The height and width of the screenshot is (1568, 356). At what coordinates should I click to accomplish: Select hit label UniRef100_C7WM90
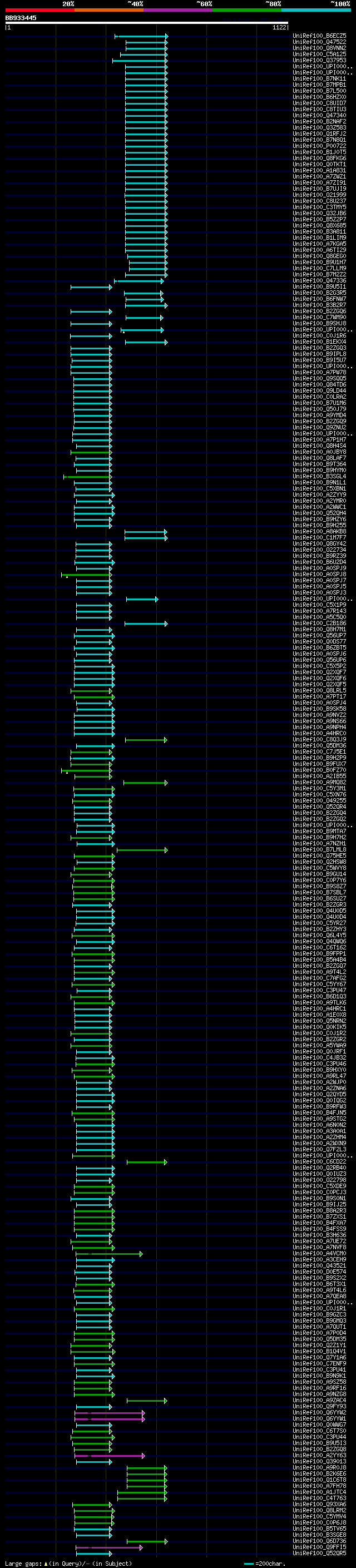tap(319, 317)
